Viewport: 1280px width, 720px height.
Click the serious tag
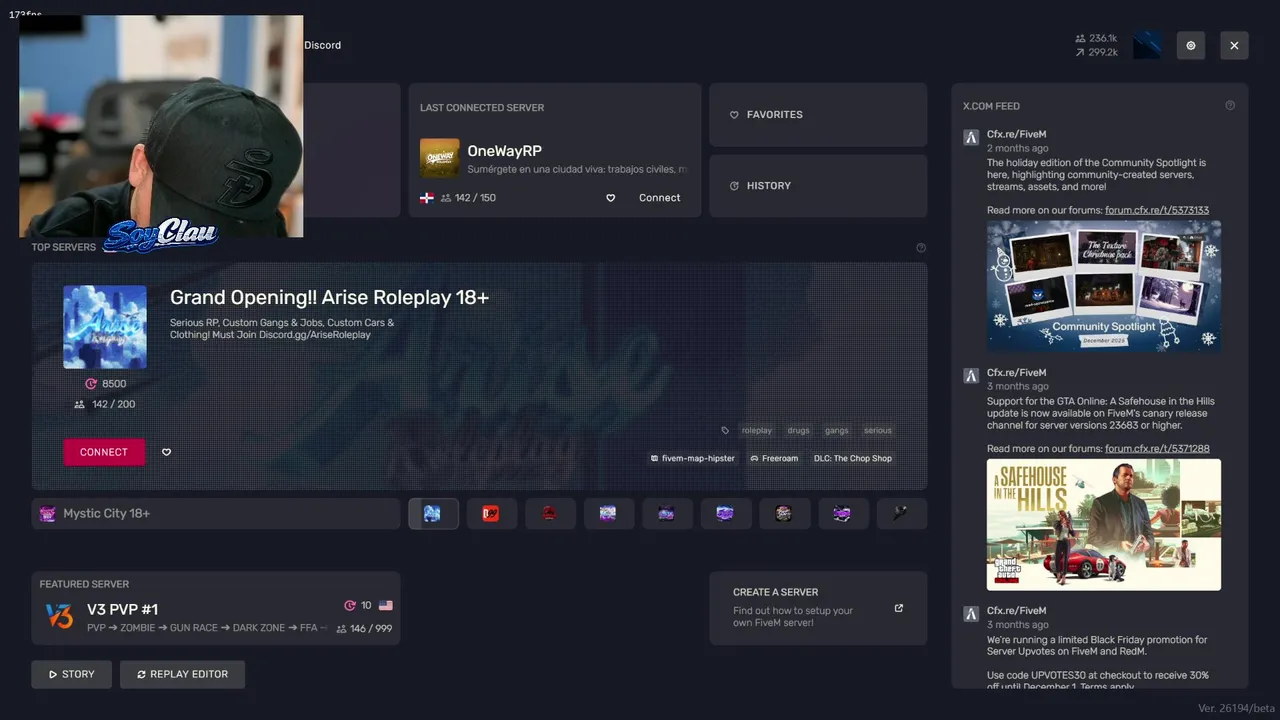(878, 431)
